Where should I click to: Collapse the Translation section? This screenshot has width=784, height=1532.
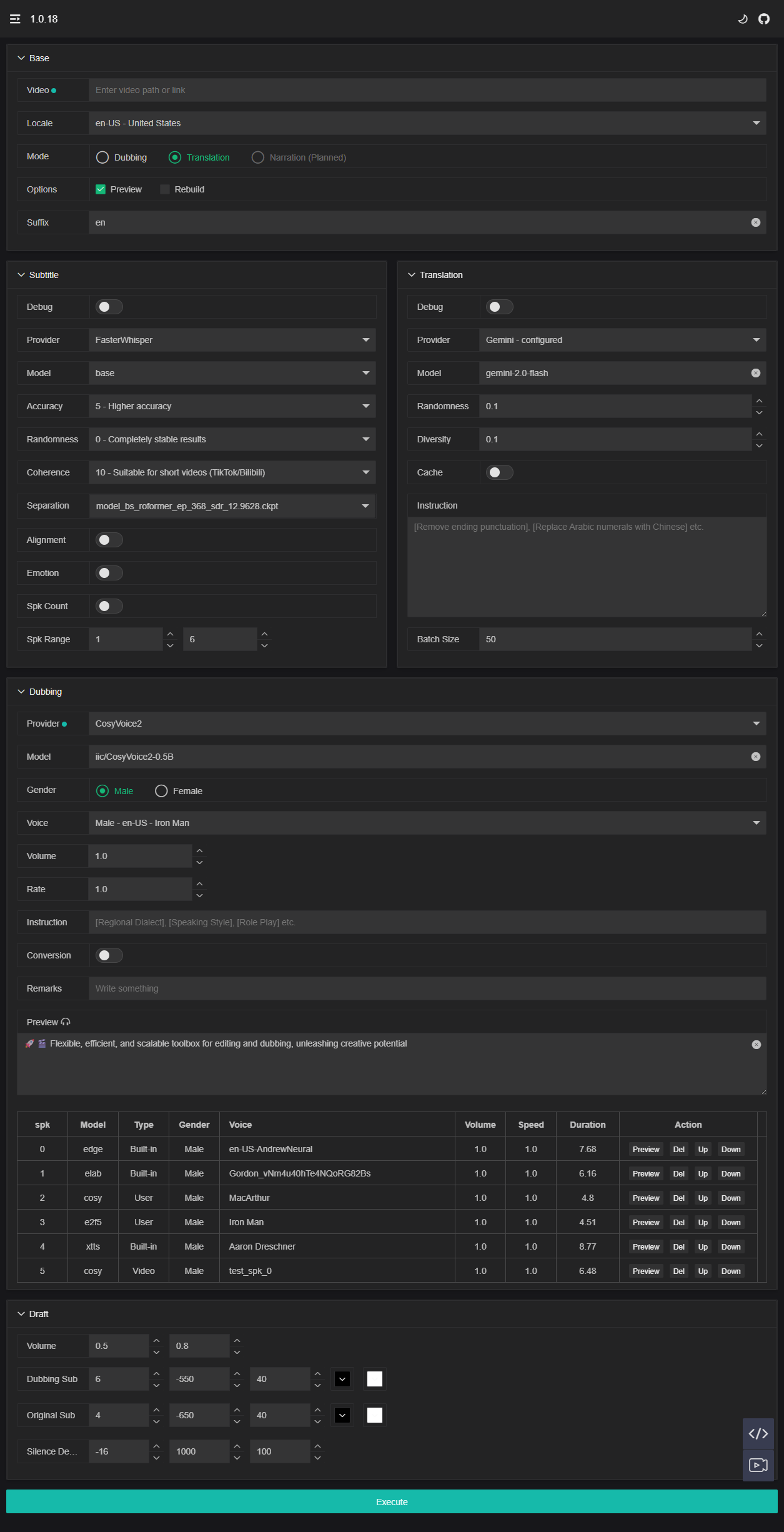pos(412,275)
